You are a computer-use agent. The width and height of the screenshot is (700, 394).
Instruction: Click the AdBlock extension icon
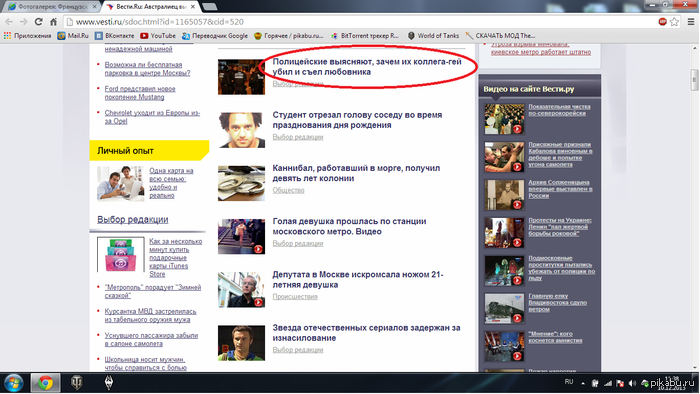pos(662,21)
